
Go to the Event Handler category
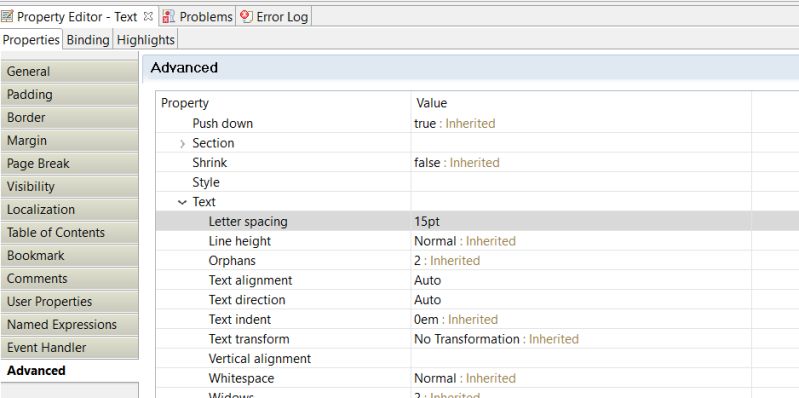(69, 348)
